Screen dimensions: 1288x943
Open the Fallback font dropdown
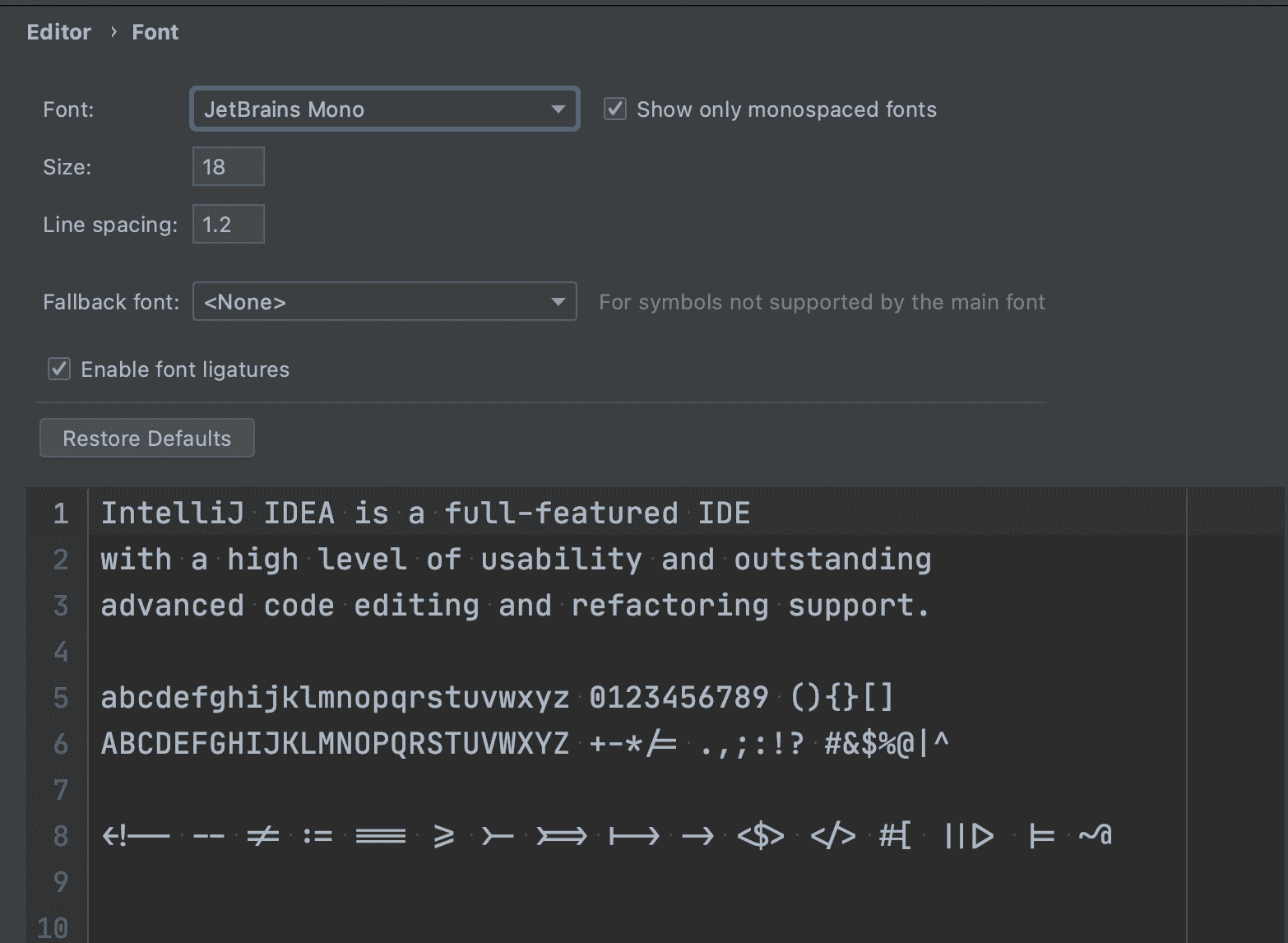tap(384, 302)
